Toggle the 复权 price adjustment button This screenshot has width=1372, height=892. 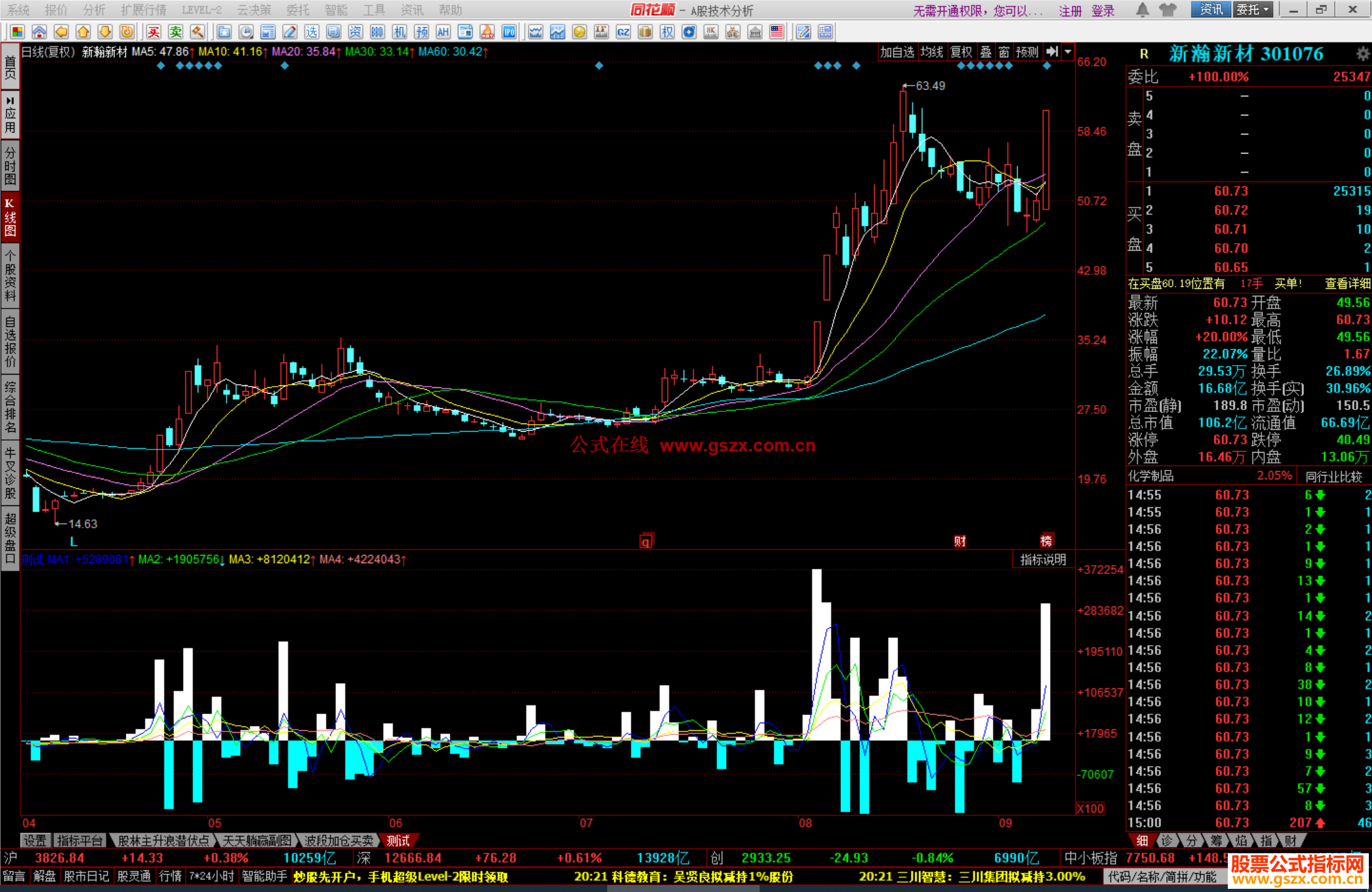961,52
